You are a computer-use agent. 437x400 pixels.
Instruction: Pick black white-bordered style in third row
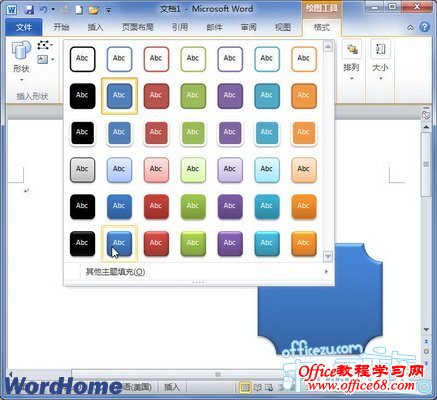tap(82, 133)
